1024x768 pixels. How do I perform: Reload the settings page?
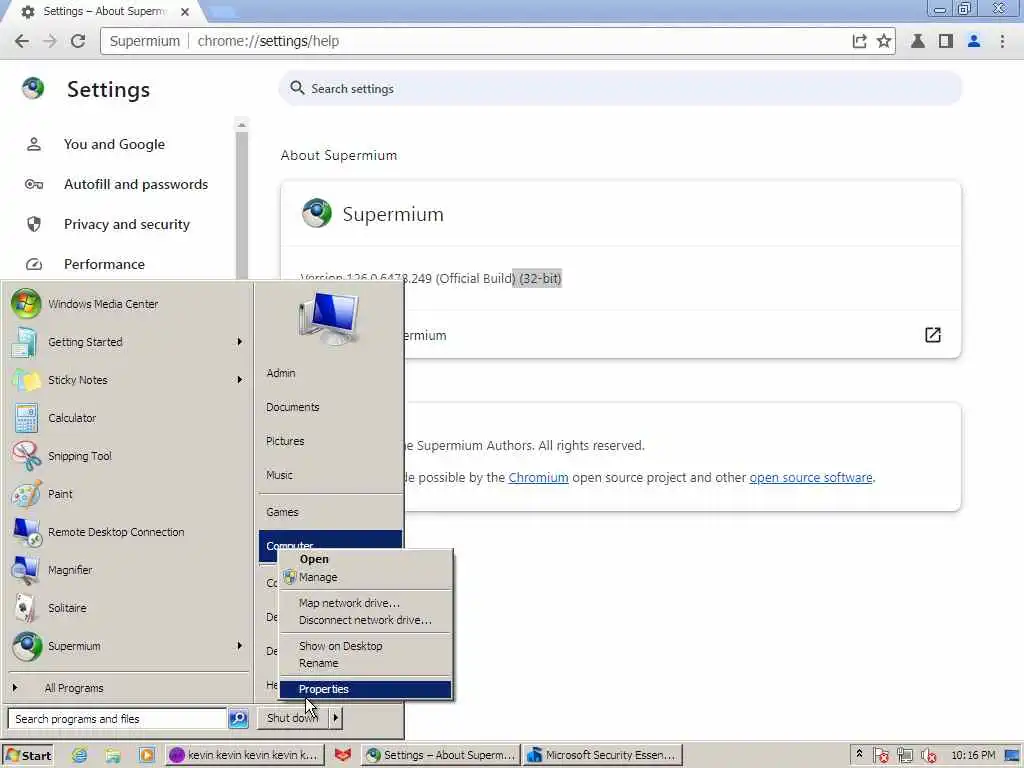78,41
